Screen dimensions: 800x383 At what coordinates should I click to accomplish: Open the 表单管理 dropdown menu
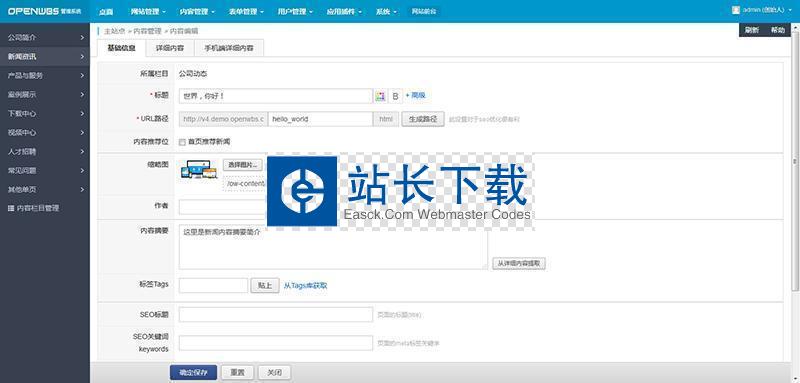click(x=246, y=11)
